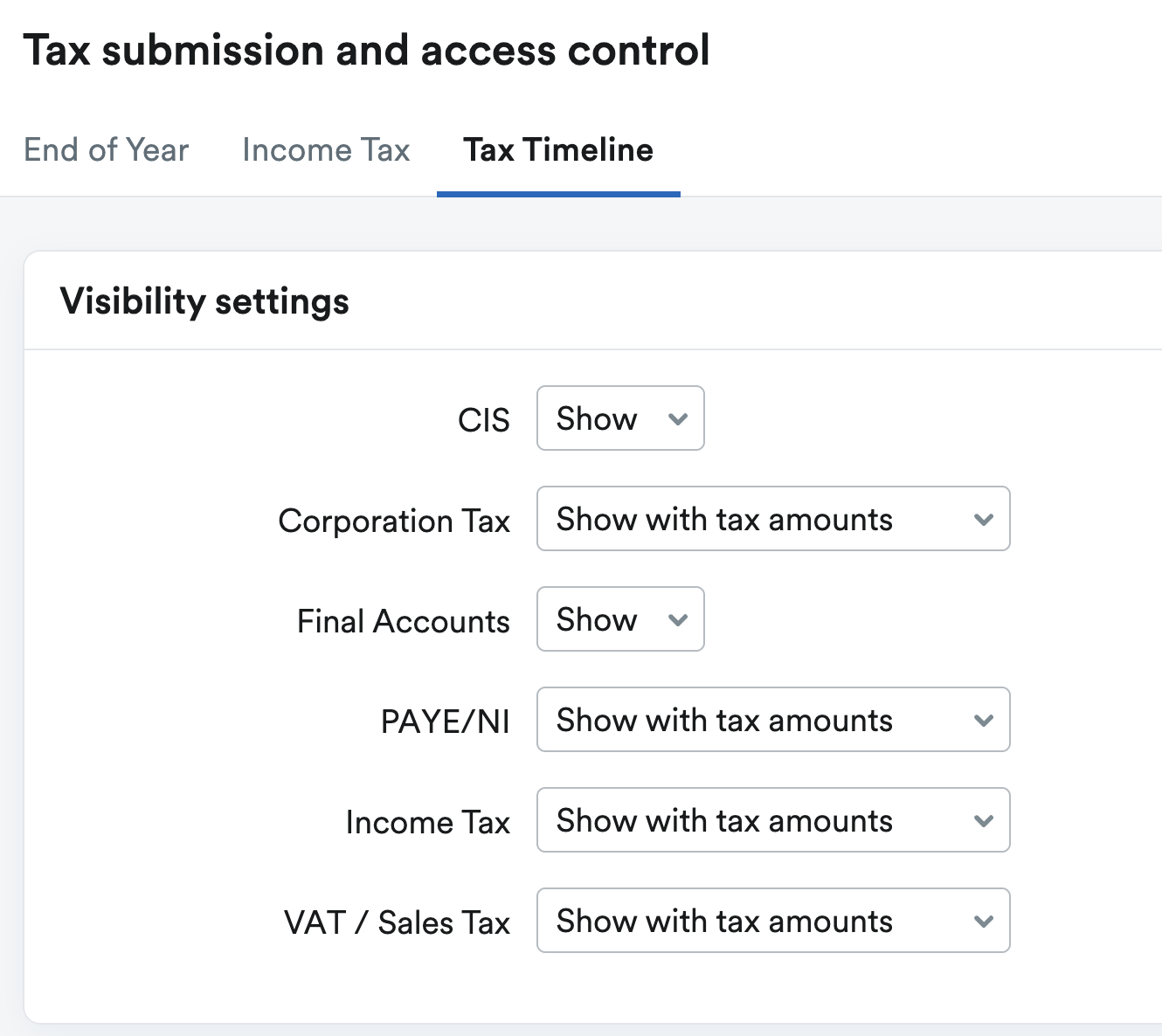The width and height of the screenshot is (1162, 1036).
Task: Open the Income Tax tab
Action: click(x=326, y=150)
